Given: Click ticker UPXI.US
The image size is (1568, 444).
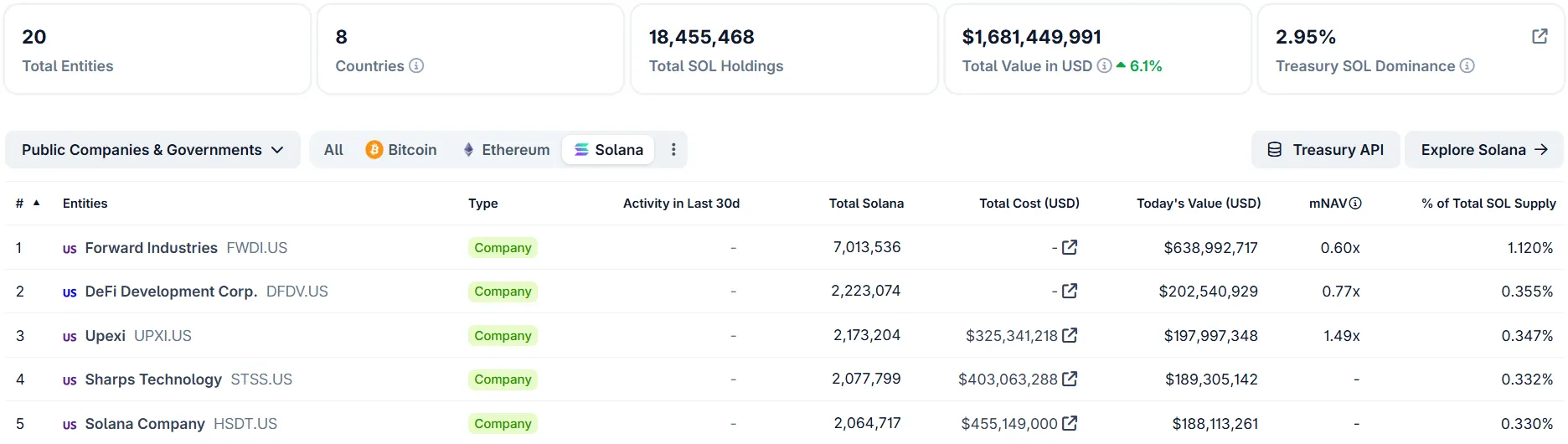Looking at the screenshot, I should coord(162,336).
